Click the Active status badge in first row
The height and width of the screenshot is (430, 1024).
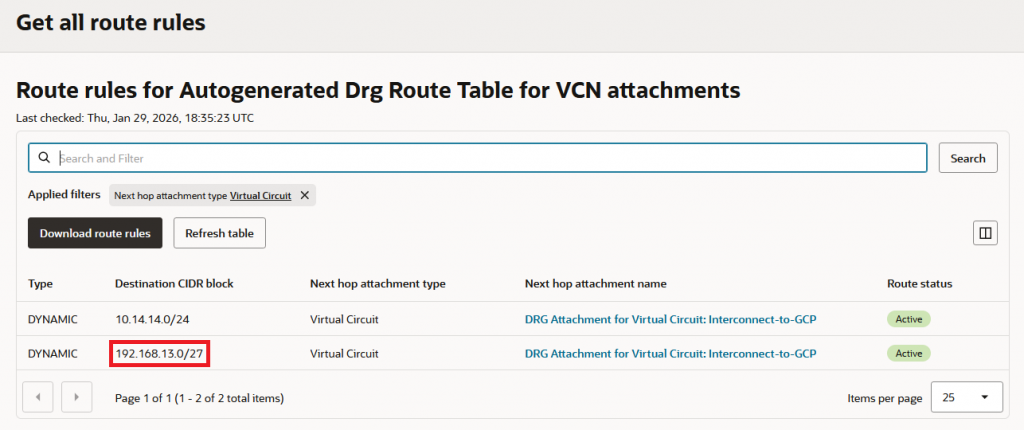(908, 319)
